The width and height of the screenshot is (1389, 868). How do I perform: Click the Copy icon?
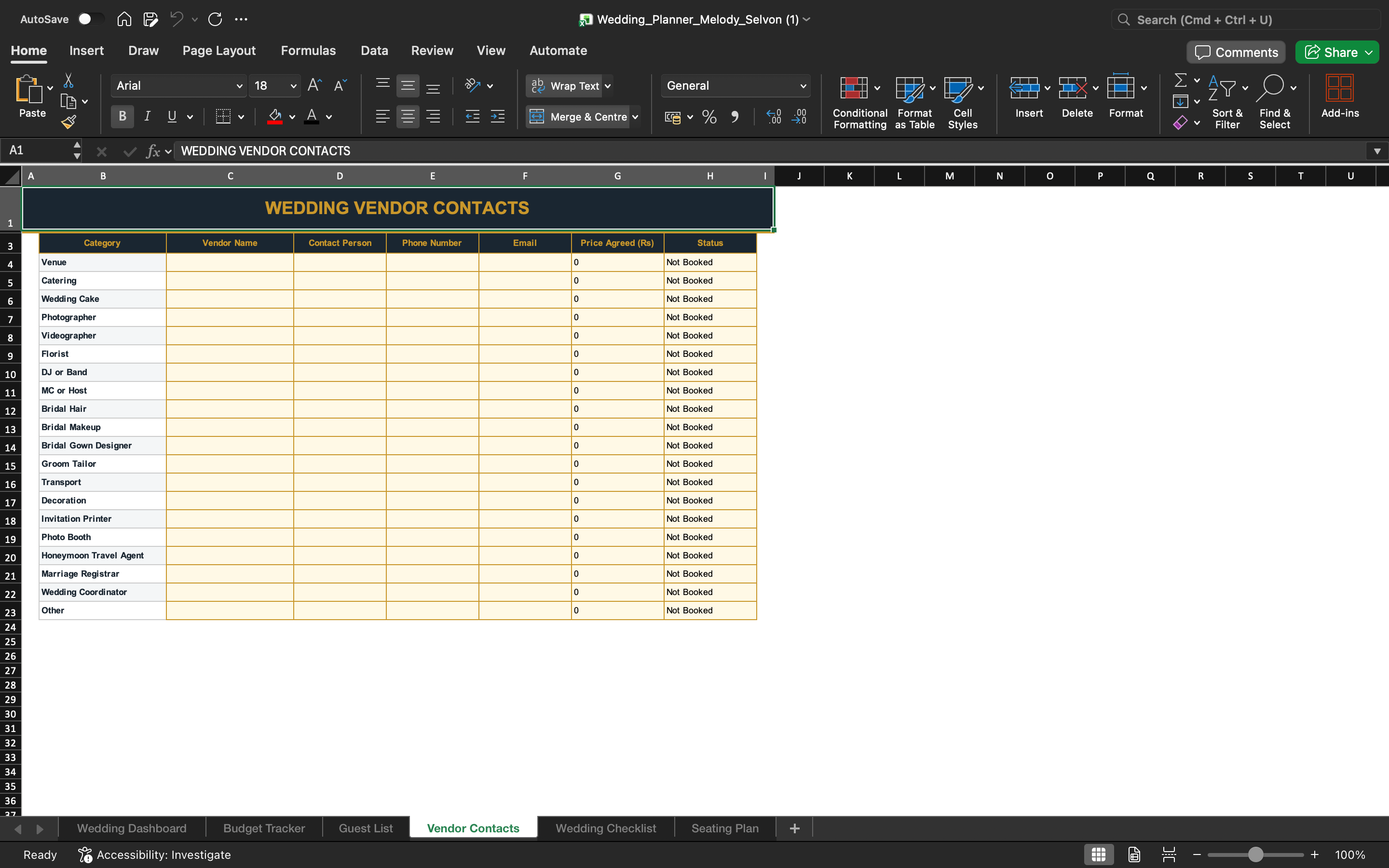(68, 102)
